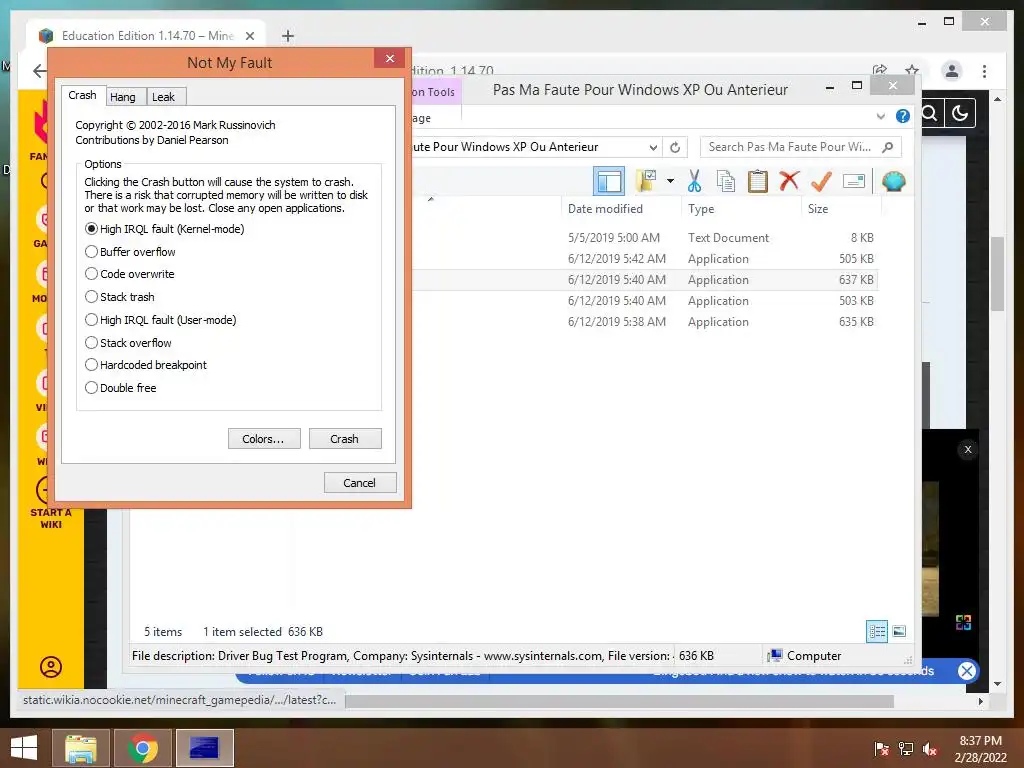
Task: Switch Explorer to details view icon
Action: click(x=877, y=631)
